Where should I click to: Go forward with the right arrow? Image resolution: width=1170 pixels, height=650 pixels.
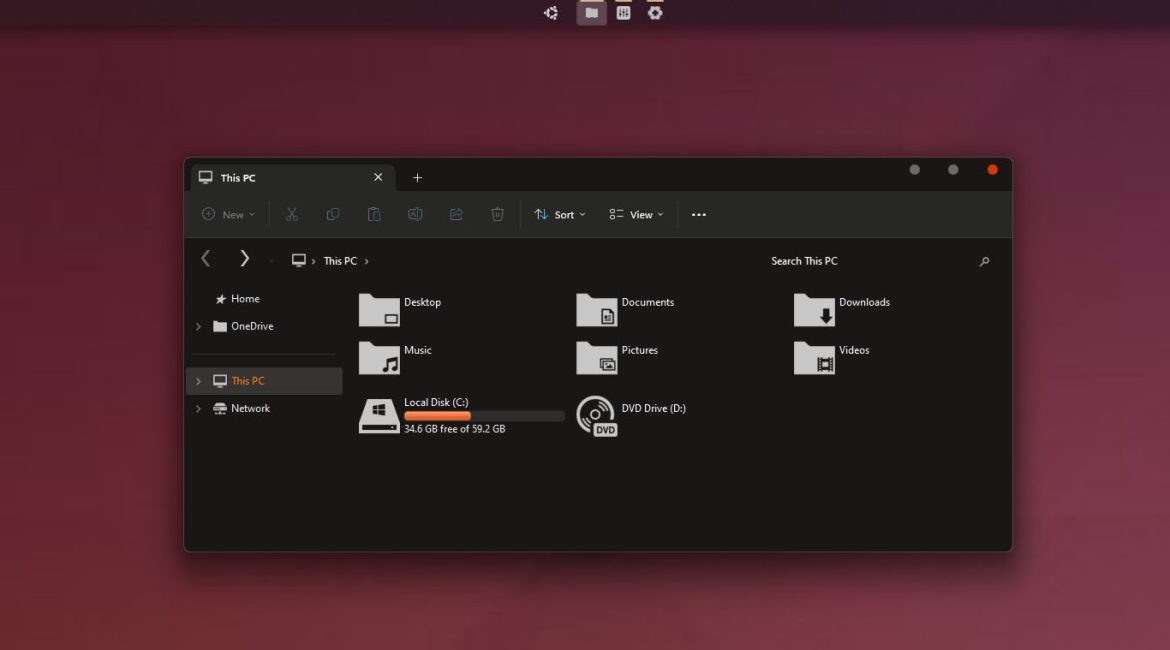tap(244, 259)
